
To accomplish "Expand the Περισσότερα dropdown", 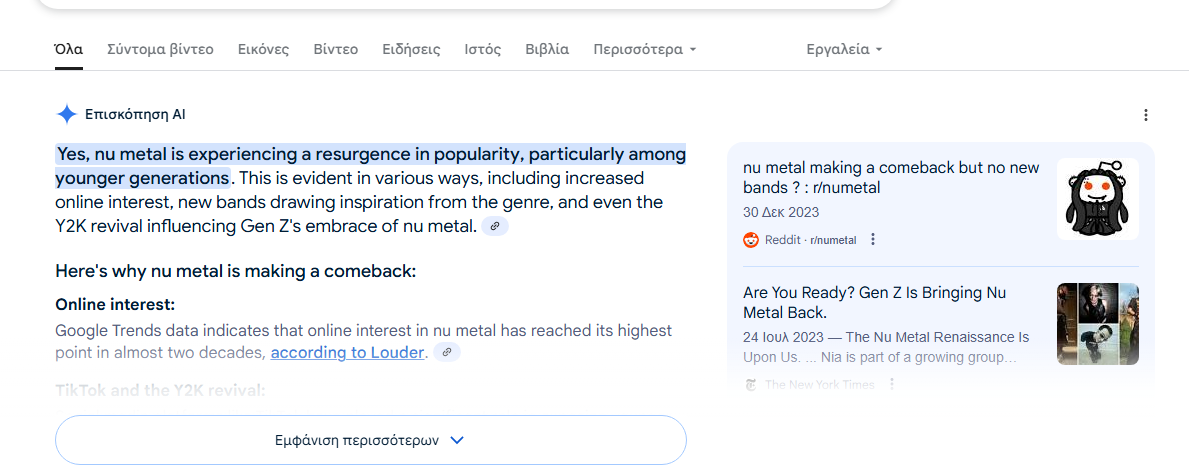I will point(645,50).
